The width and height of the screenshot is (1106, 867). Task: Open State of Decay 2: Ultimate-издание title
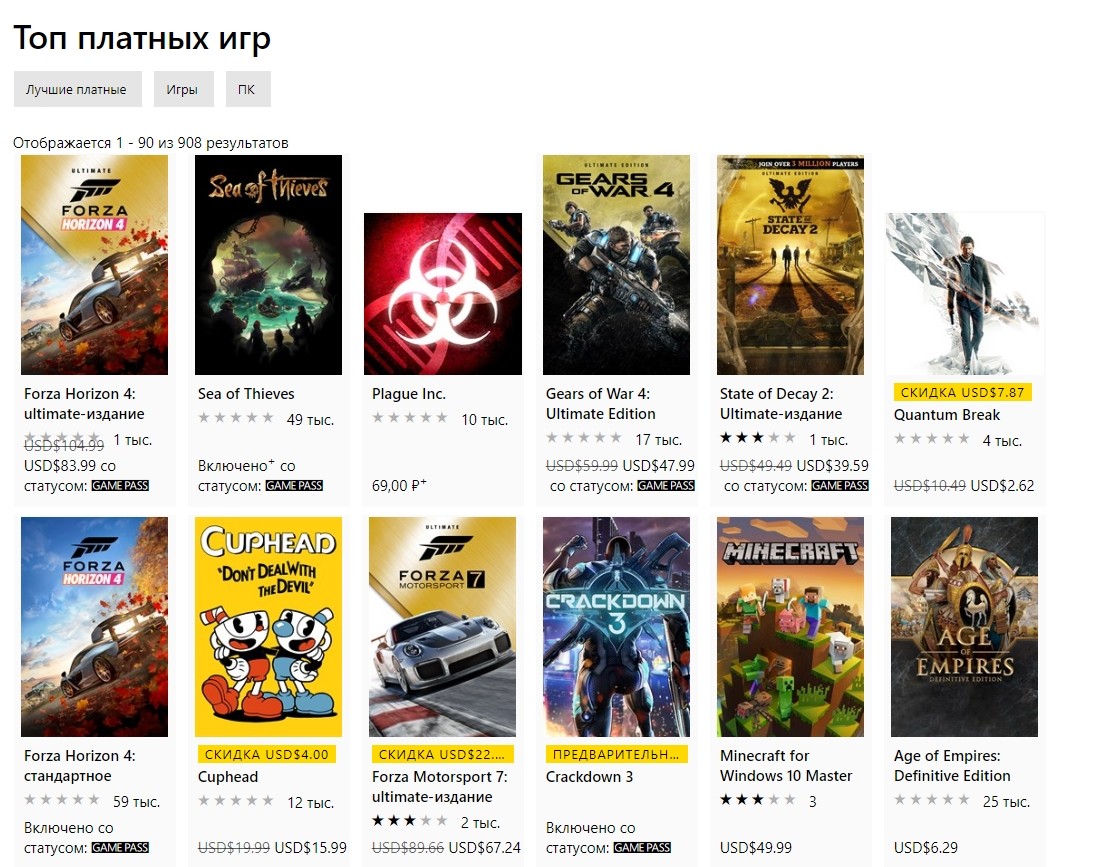781,404
